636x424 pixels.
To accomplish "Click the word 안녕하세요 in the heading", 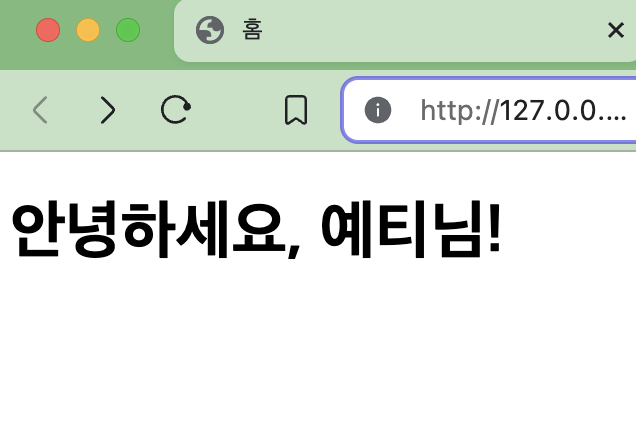I will click(149, 230).
